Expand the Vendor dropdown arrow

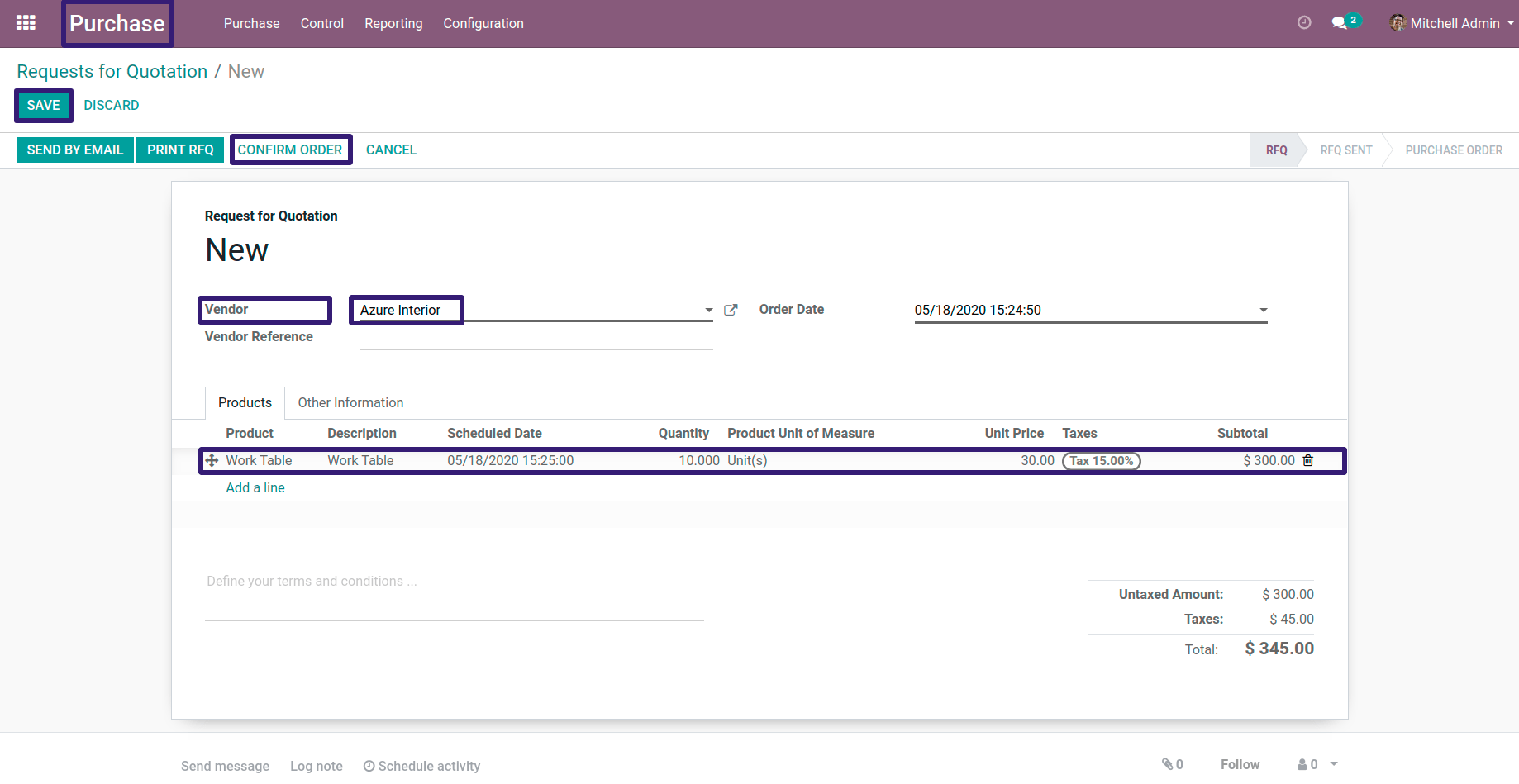tap(709, 310)
